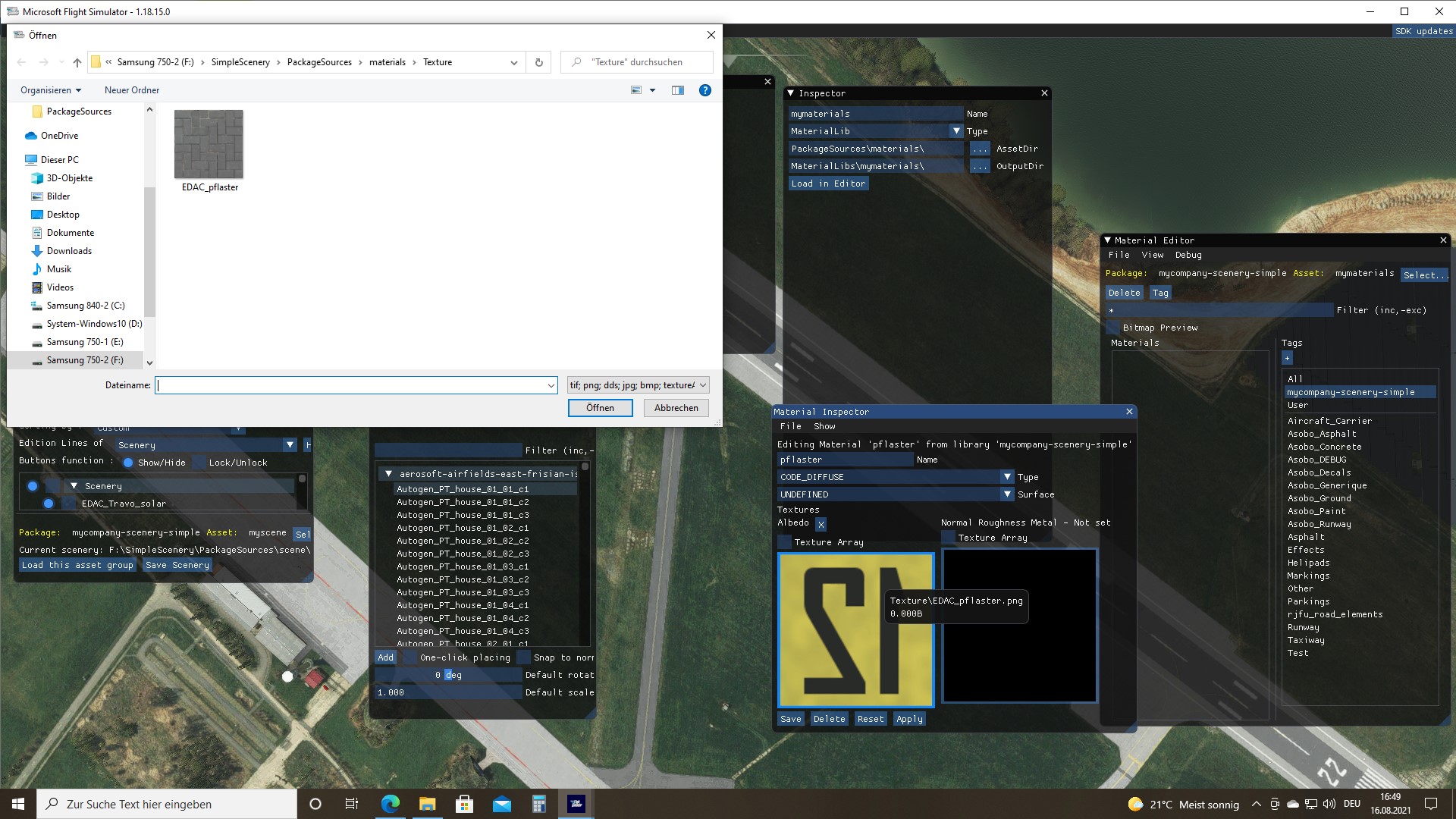Open Material Editor File menu
Screen dimensions: 1456x819
coord(1119,256)
